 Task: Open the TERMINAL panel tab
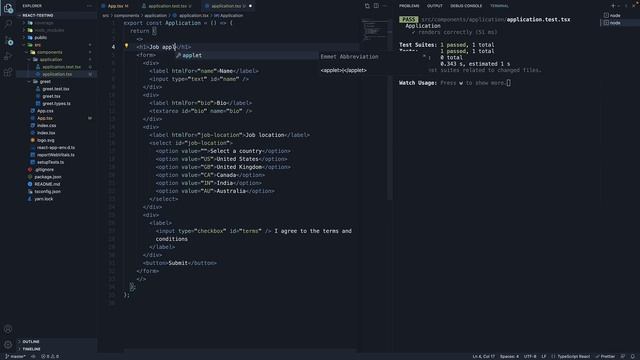point(499,6)
